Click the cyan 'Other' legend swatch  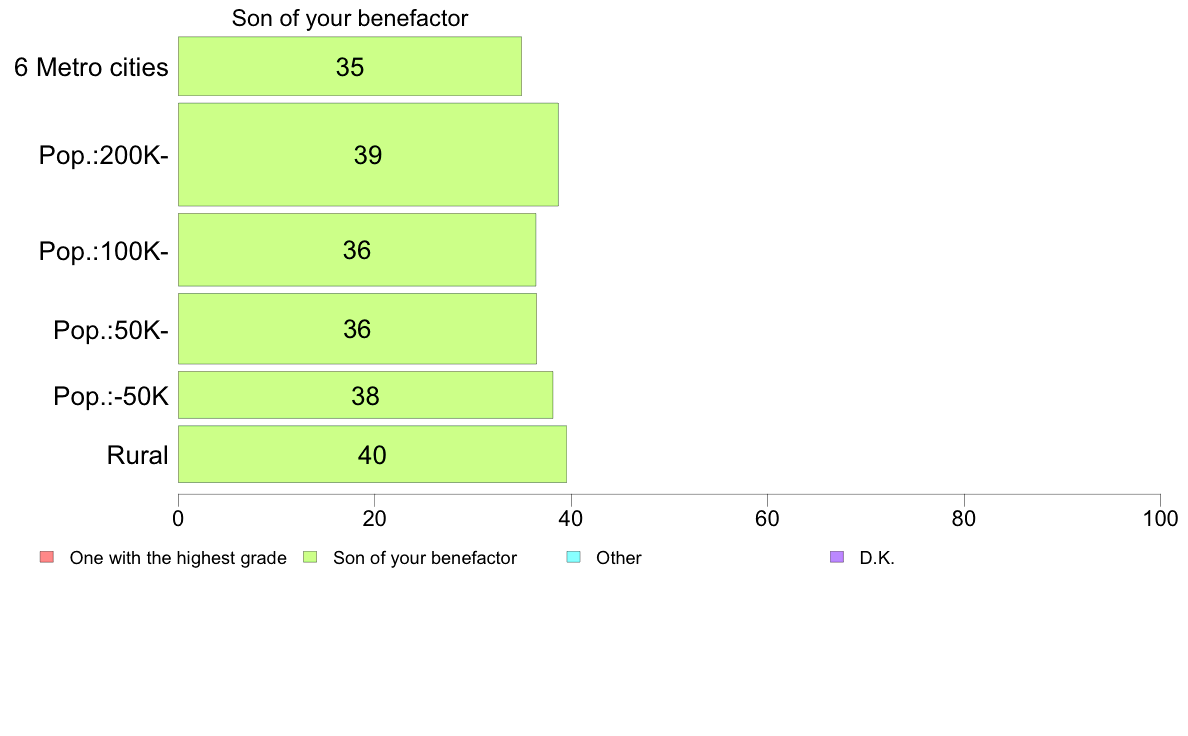pyautogui.click(x=574, y=557)
